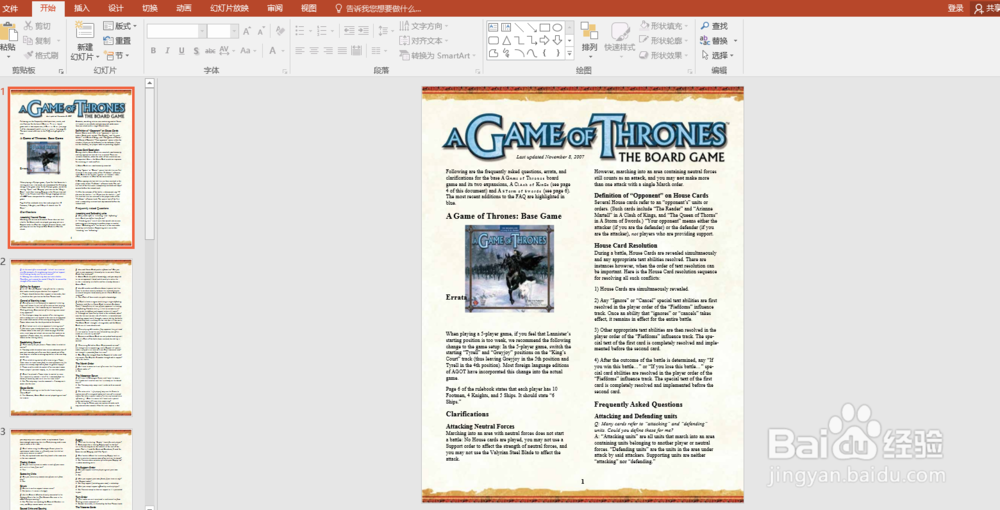
Task: Open the change case (Aa) dropdown
Action: 247,50
